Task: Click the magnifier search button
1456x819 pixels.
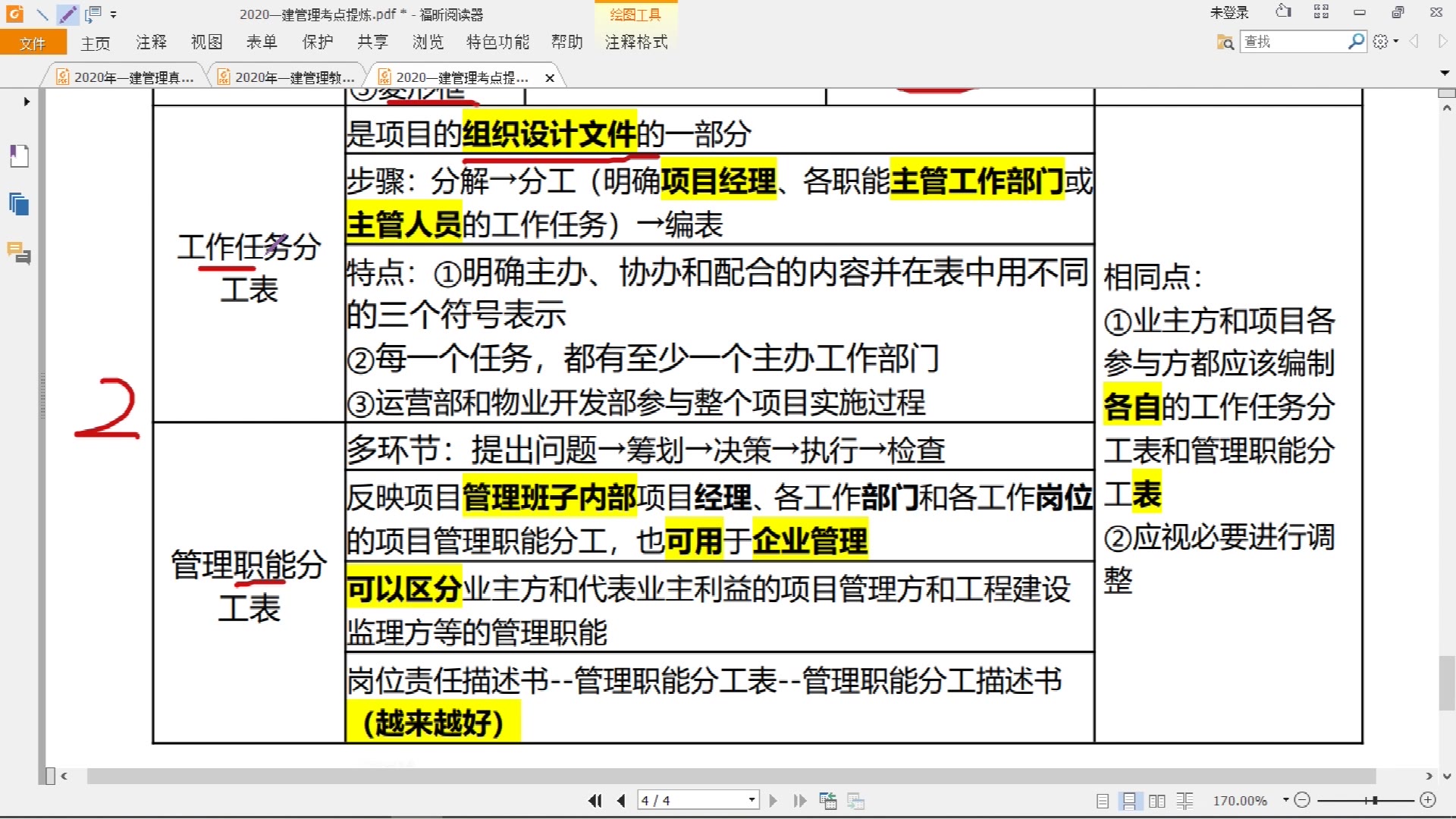Action: pyautogui.click(x=1356, y=41)
